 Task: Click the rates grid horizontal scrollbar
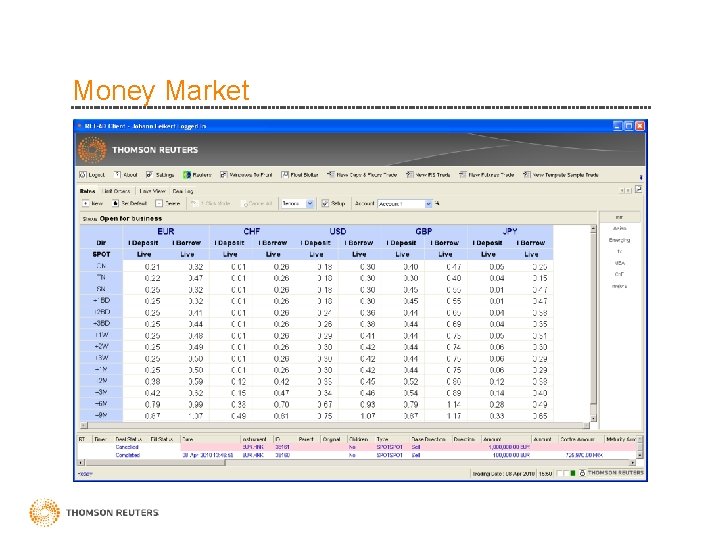[x=335, y=426]
